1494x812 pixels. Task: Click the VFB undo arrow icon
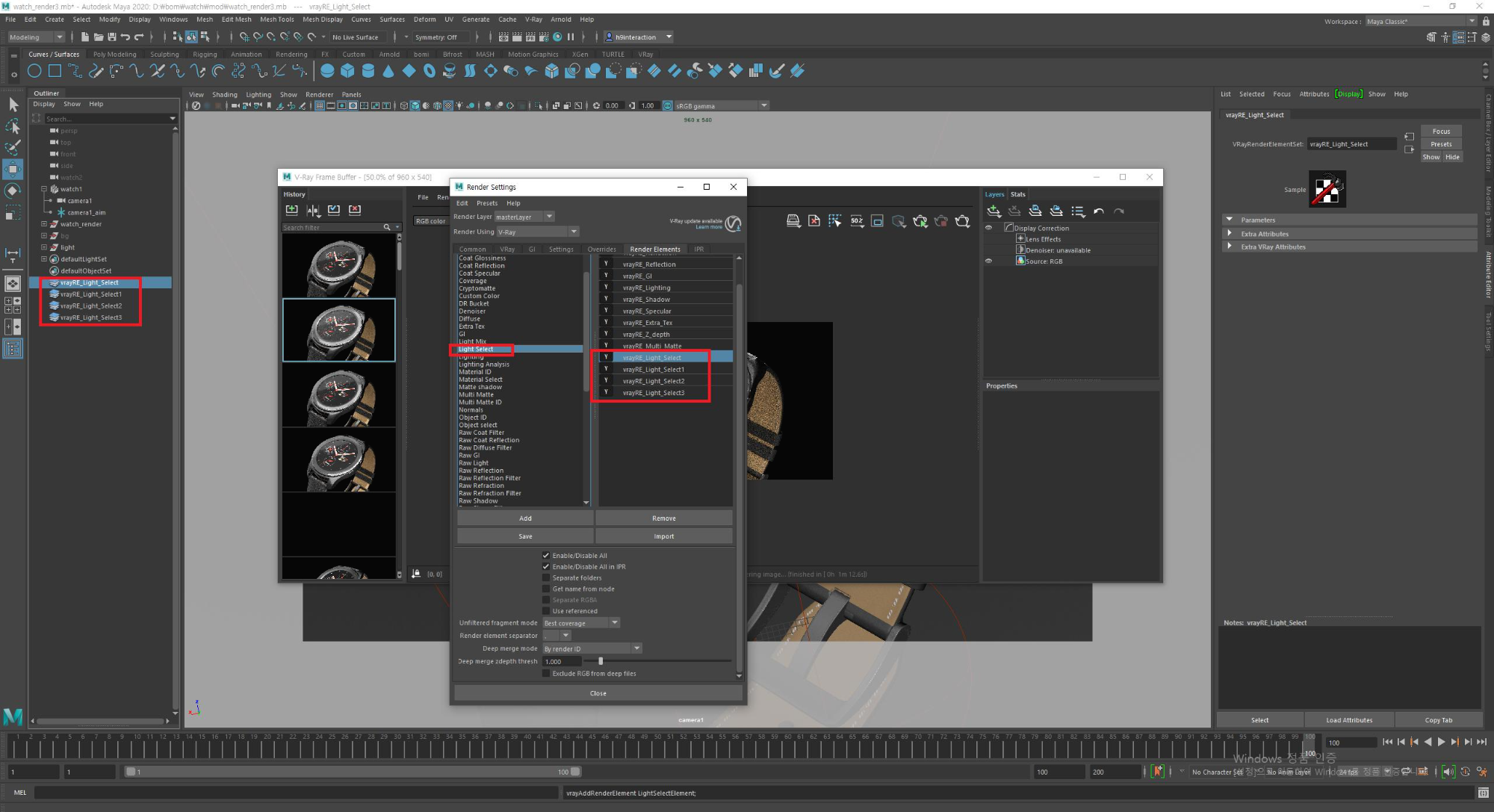(x=1098, y=211)
